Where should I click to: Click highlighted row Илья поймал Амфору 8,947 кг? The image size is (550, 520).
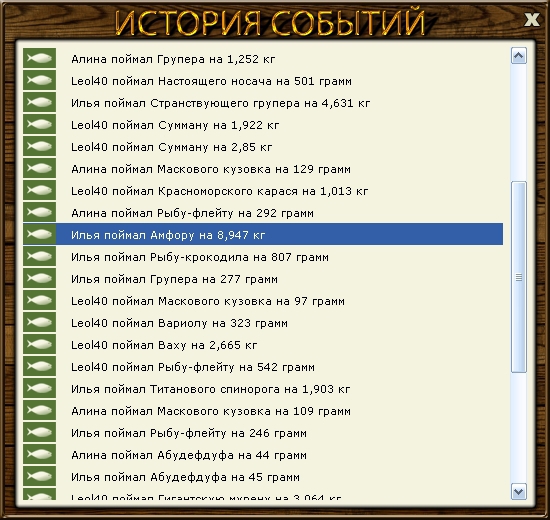[263, 234]
